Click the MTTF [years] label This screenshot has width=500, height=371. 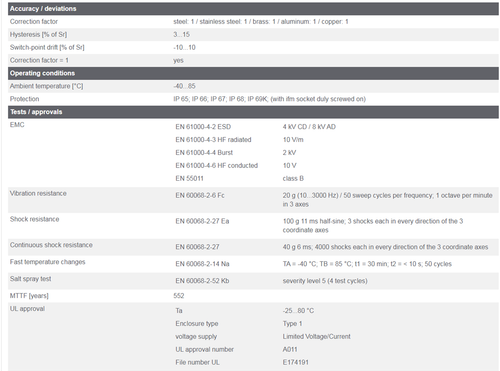coord(29,296)
